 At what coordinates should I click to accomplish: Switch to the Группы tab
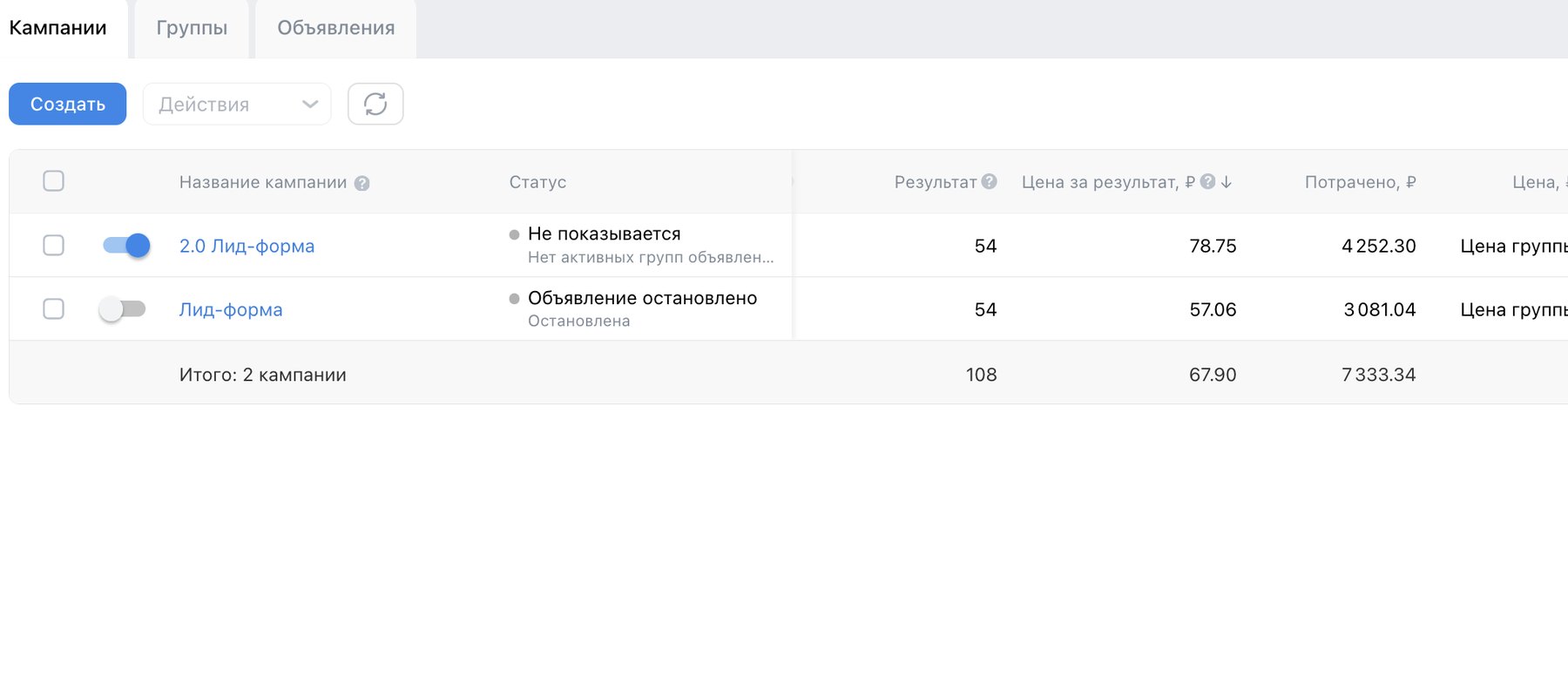[192, 28]
